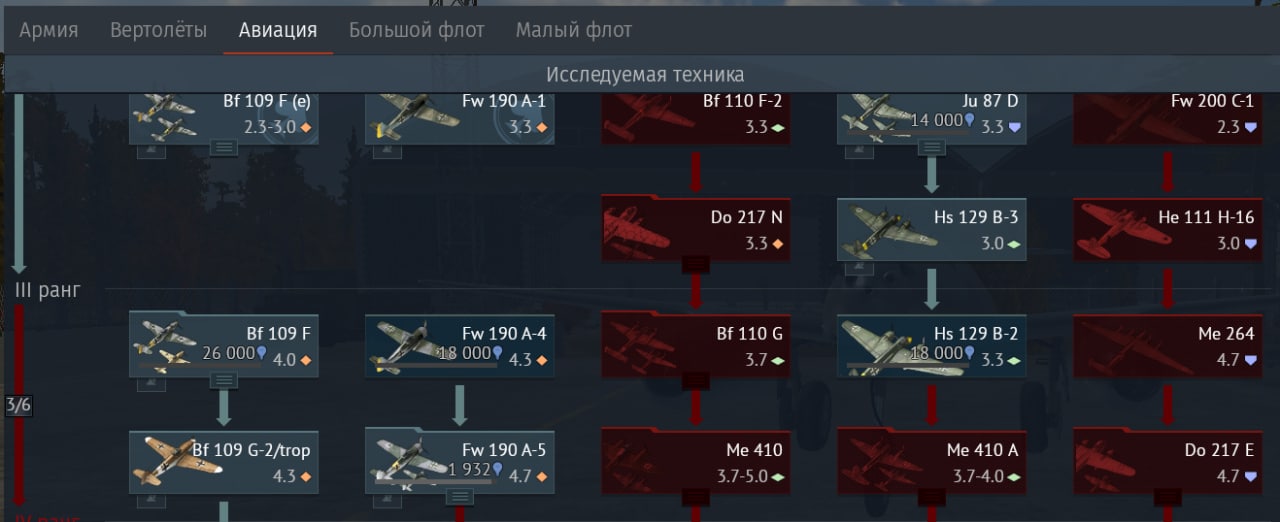Image resolution: width=1280 pixels, height=522 pixels.
Task: Expand the Bf 109 F (e) group list
Action: point(223,148)
